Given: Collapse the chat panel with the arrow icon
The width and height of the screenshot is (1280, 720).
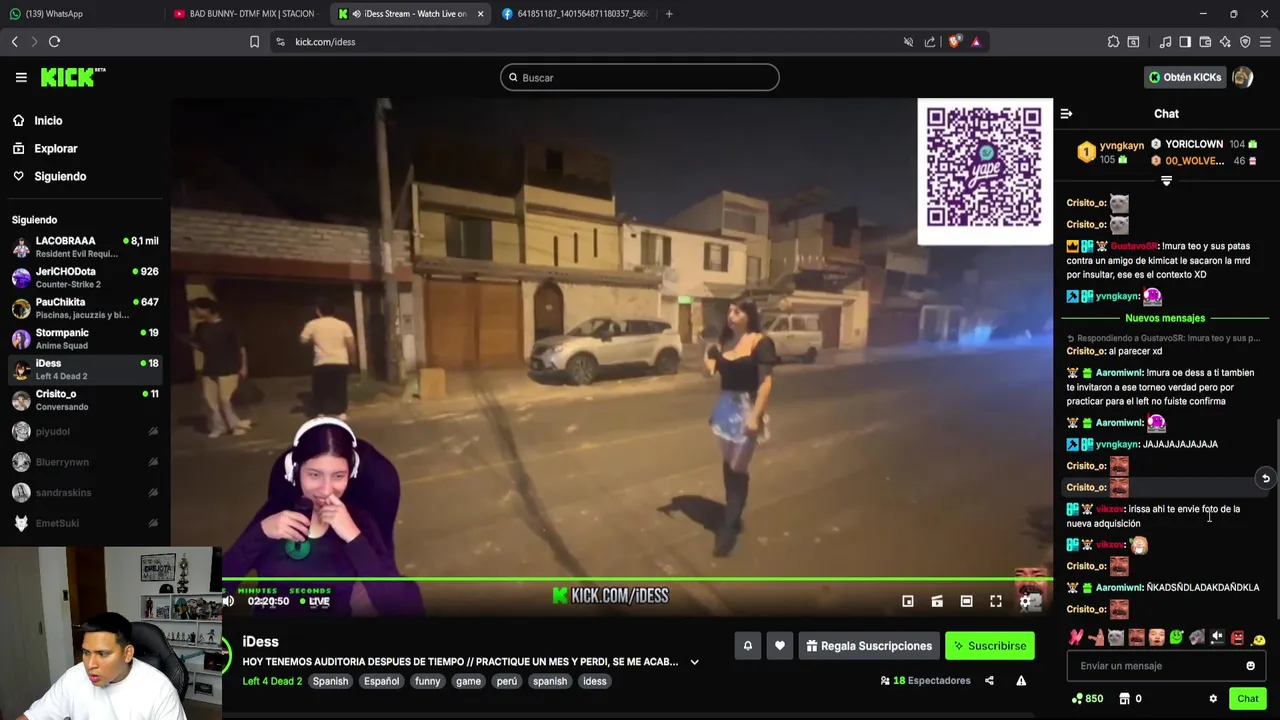Looking at the screenshot, I should click(1066, 114).
